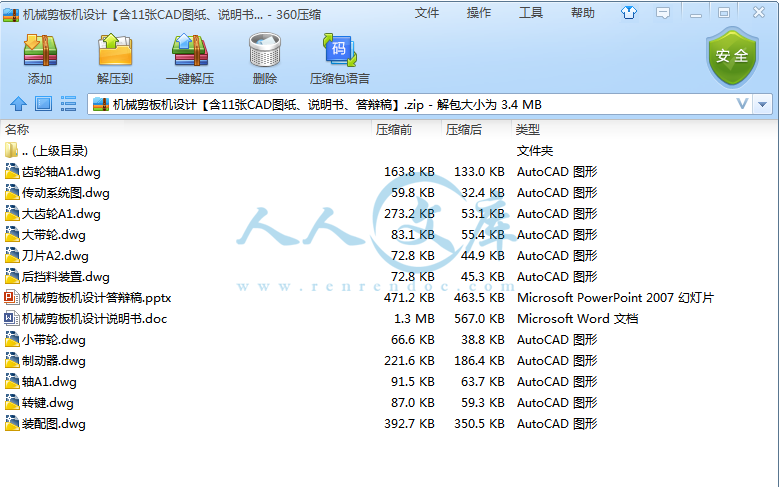
Task: Open the 工具 menu
Action: click(531, 13)
